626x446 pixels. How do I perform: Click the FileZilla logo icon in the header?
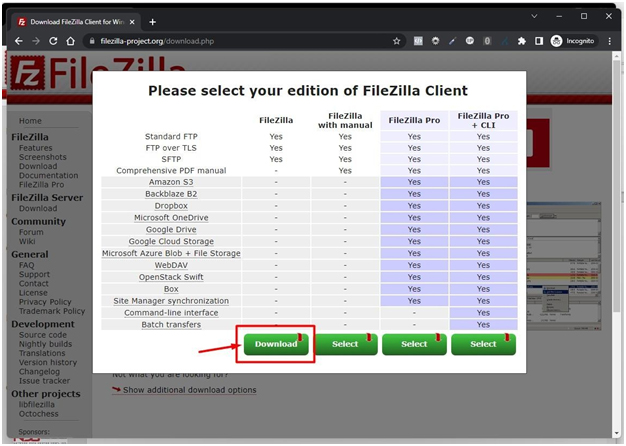27,73
